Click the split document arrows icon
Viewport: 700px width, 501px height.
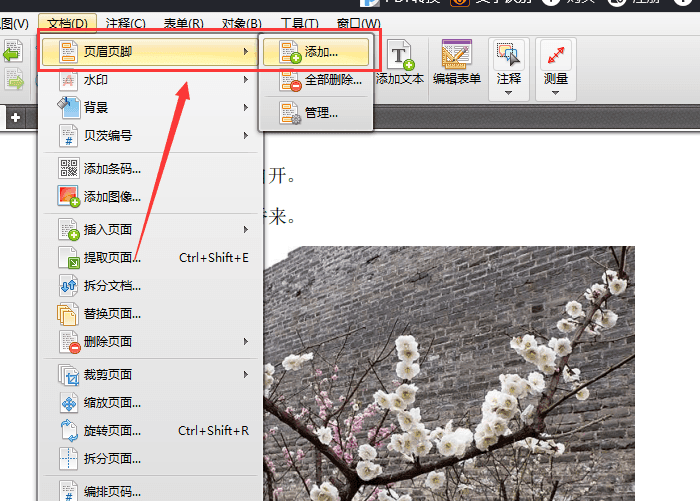69,286
